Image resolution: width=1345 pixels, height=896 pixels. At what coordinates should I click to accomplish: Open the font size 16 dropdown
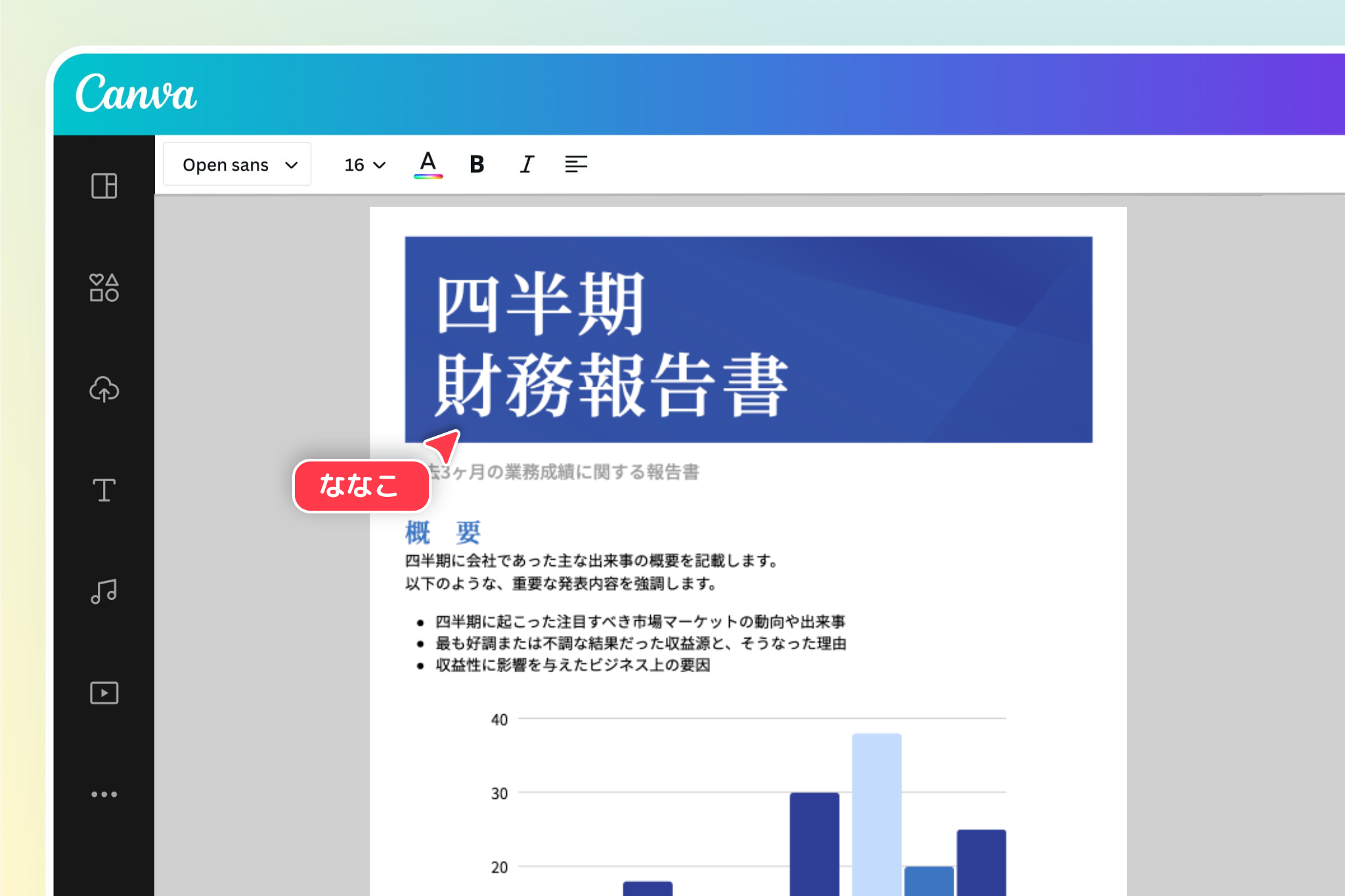[365, 165]
